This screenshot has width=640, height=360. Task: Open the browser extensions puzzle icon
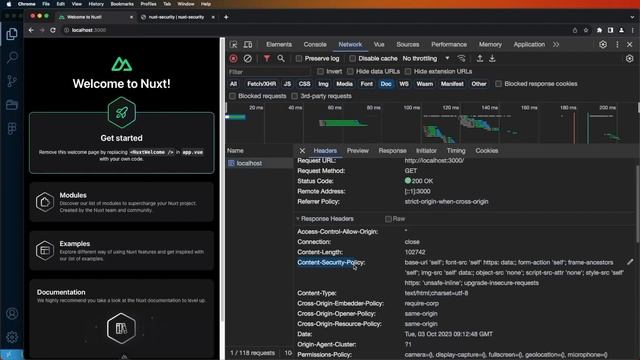point(599,30)
